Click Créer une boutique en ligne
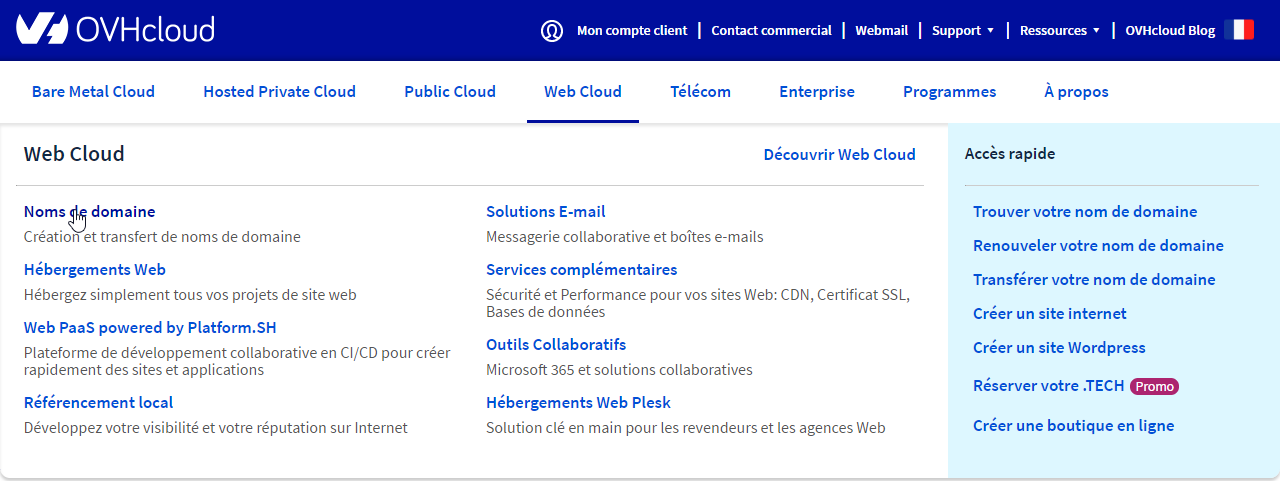 1073,426
